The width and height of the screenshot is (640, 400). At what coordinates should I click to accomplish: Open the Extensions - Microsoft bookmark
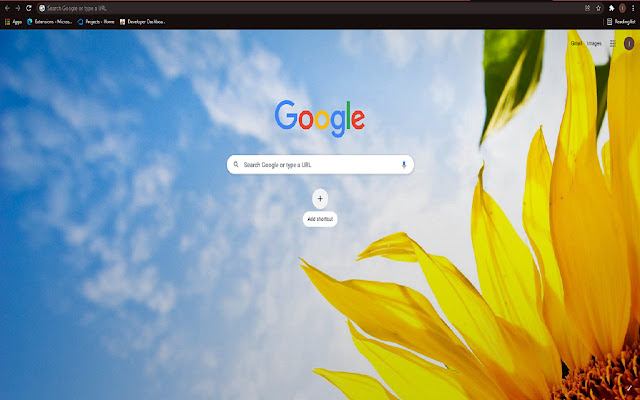point(49,22)
